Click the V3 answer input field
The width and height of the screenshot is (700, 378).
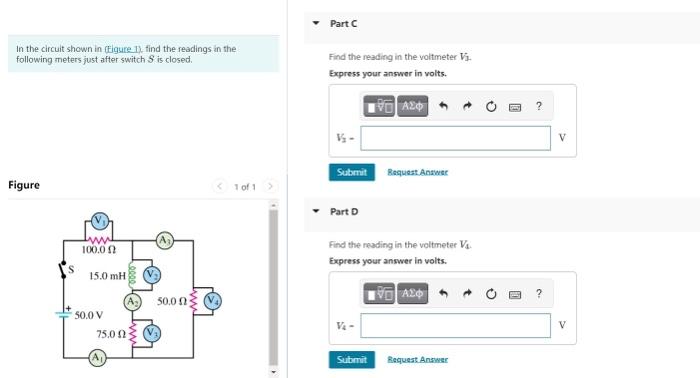[455, 138]
